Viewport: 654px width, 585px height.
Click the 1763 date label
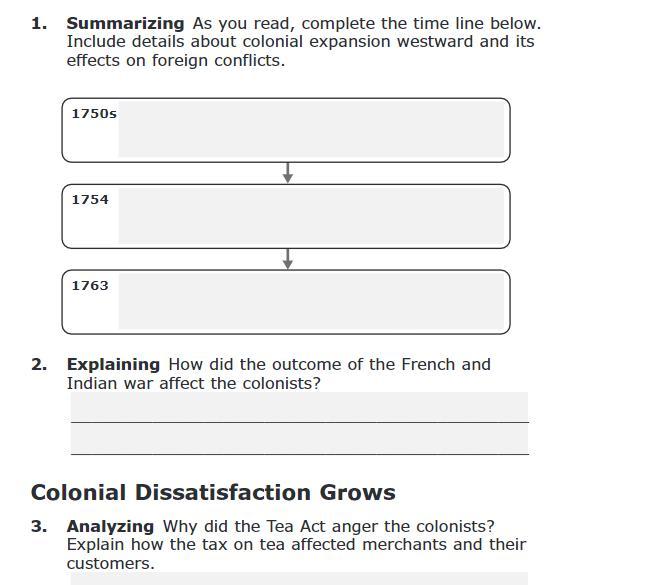point(90,286)
